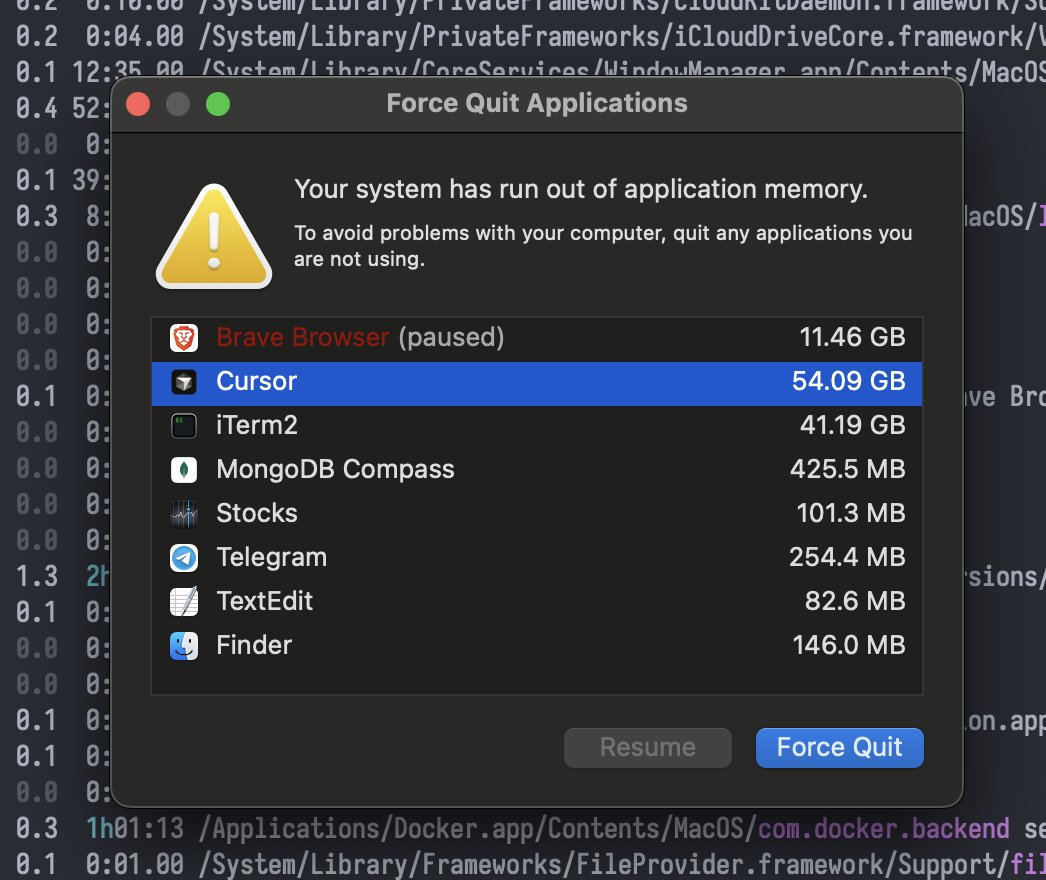Click the 11.46 GB memory value

pos(852,338)
